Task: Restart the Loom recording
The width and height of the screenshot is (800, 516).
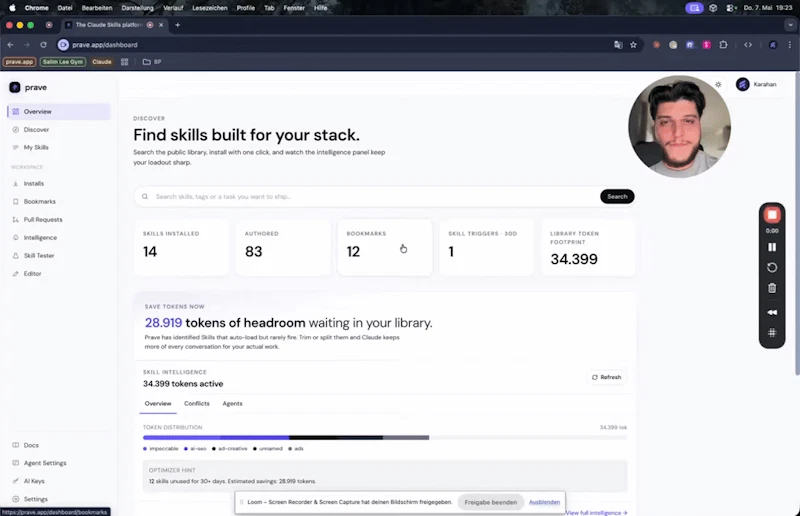Action: (x=772, y=267)
